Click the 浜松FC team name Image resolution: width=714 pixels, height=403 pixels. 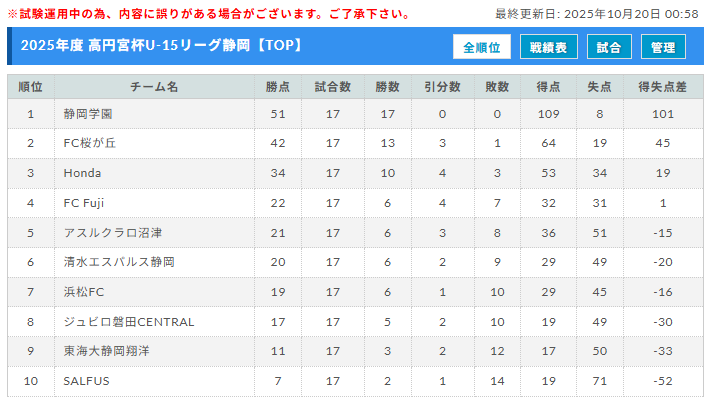click(x=84, y=292)
